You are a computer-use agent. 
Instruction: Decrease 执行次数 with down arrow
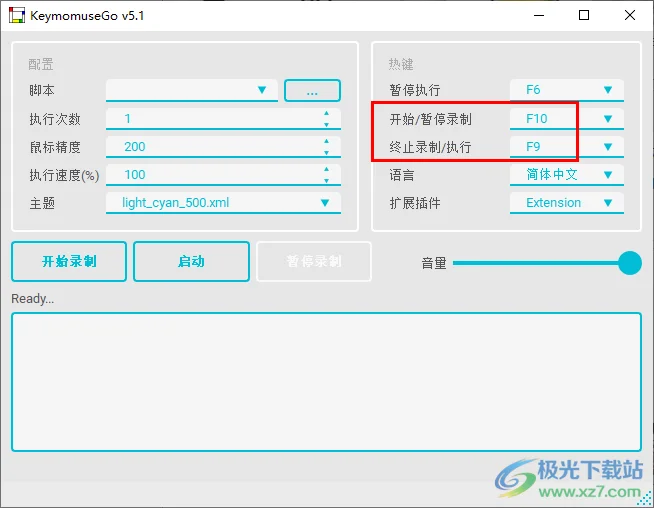coord(327,124)
